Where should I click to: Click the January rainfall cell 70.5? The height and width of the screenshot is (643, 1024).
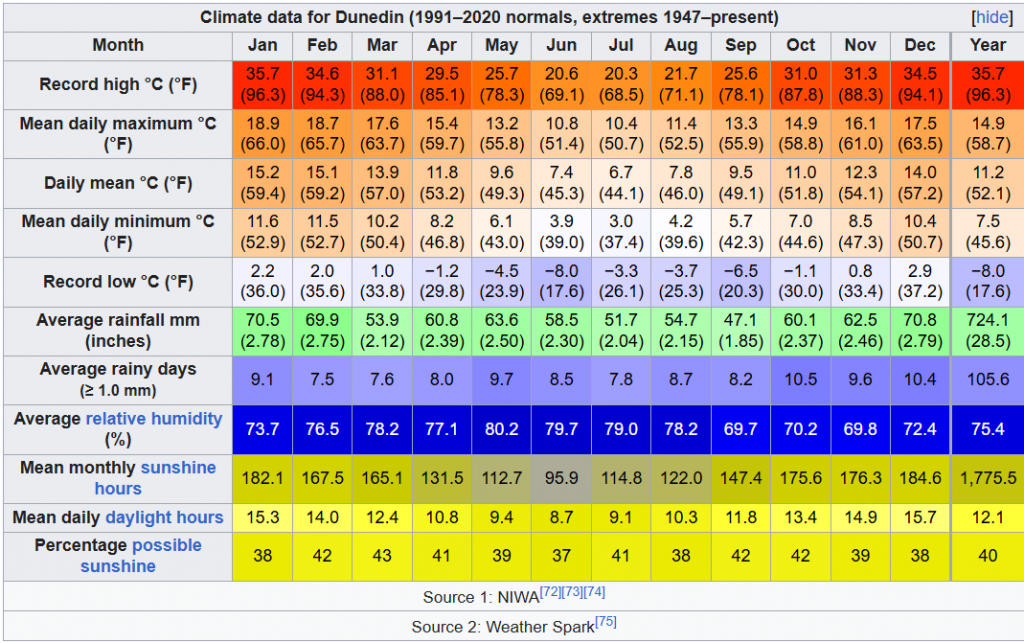[x=263, y=331]
